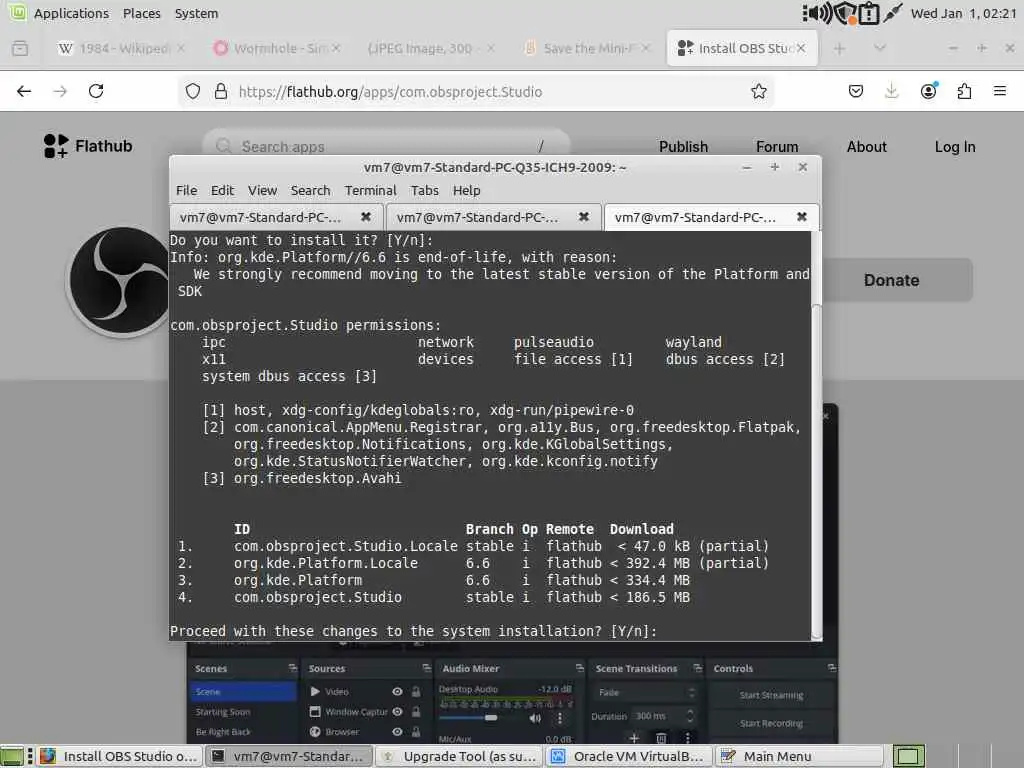
Task: Bookmark this page with the star
Action: click(x=758, y=91)
